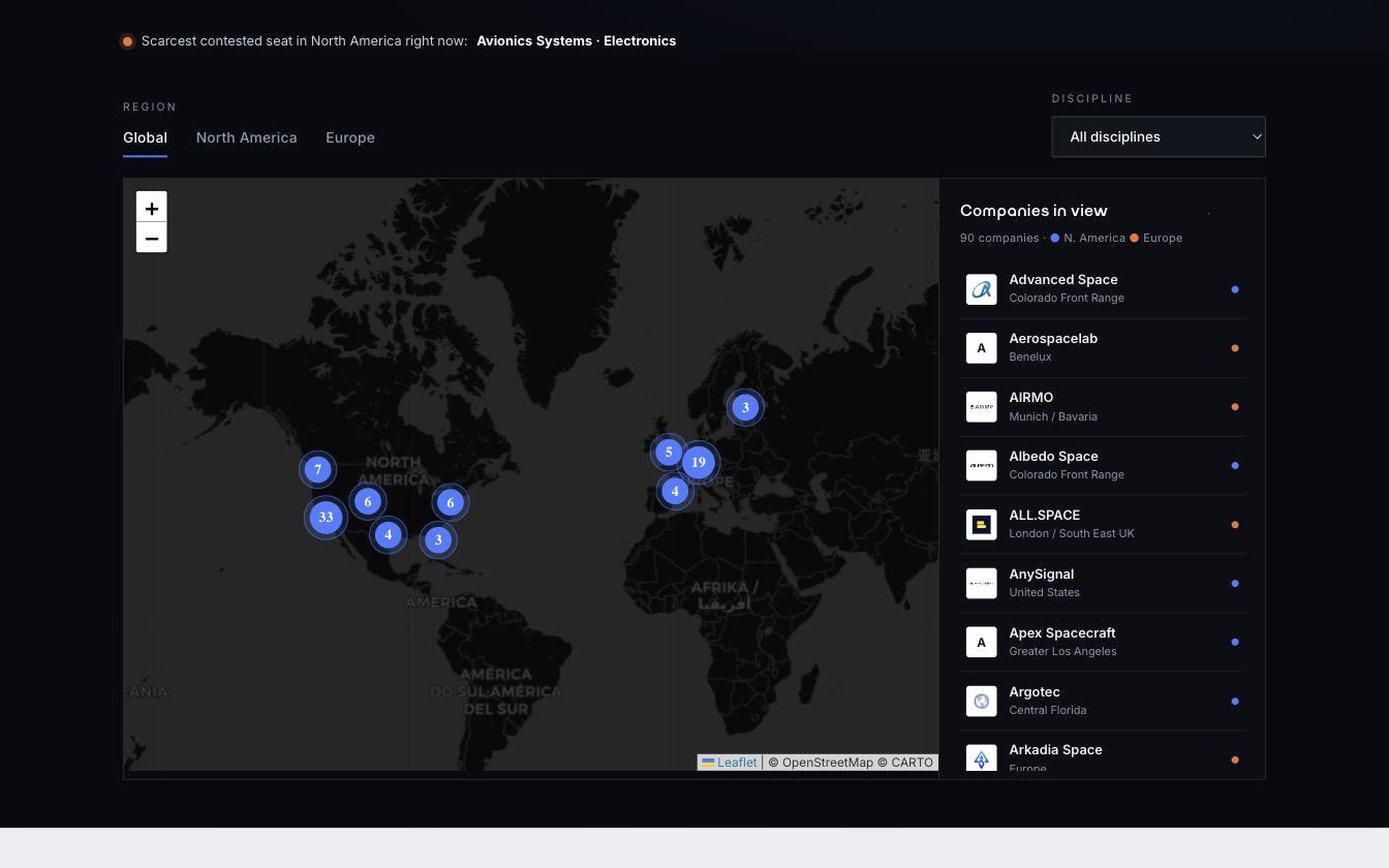The width and height of the screenshot is (1389, 868).
Task: Open the Leaflet attribution link
Action: click(729, 762)
